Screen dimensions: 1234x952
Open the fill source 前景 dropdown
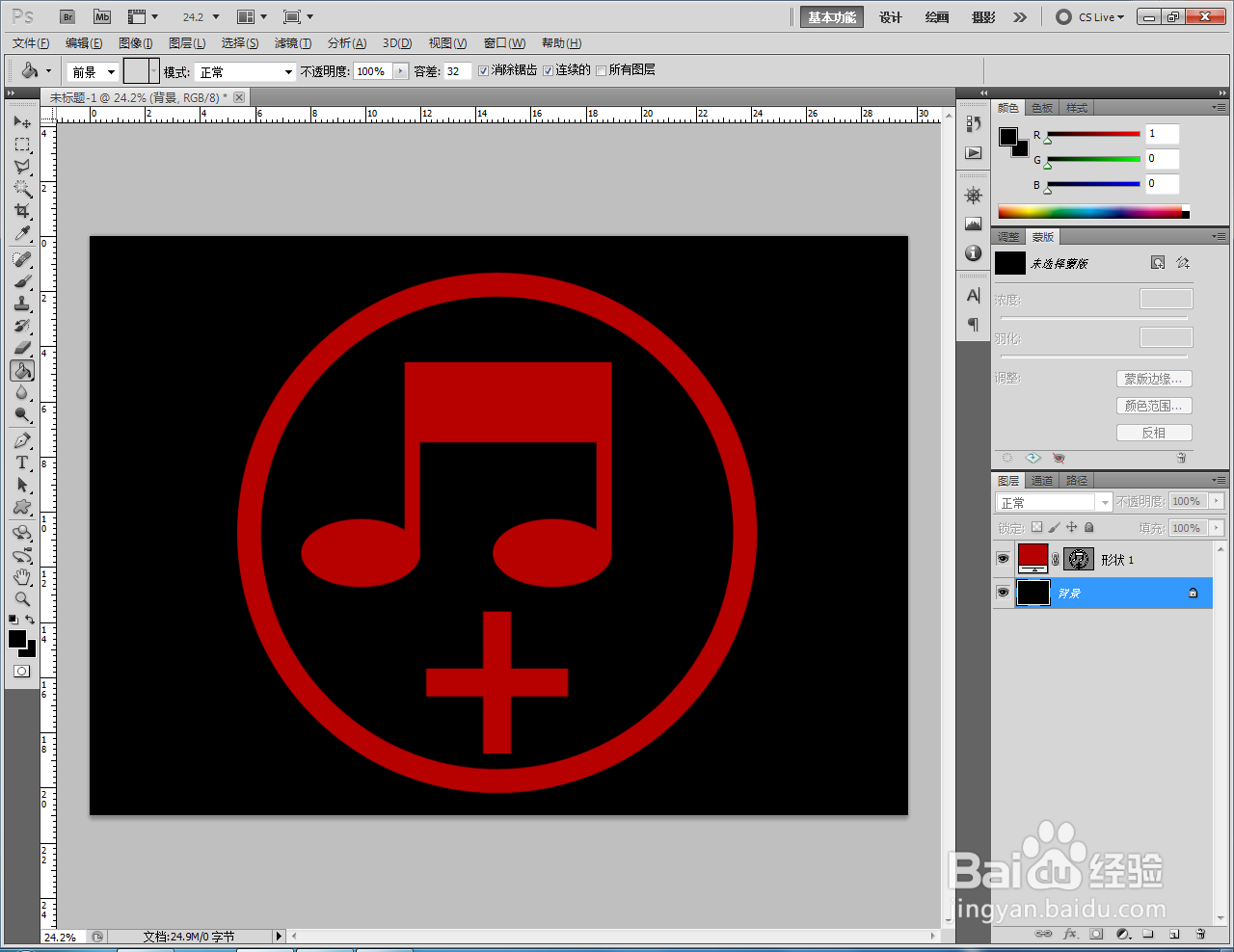pyautogui.click(x=93, y=71)
